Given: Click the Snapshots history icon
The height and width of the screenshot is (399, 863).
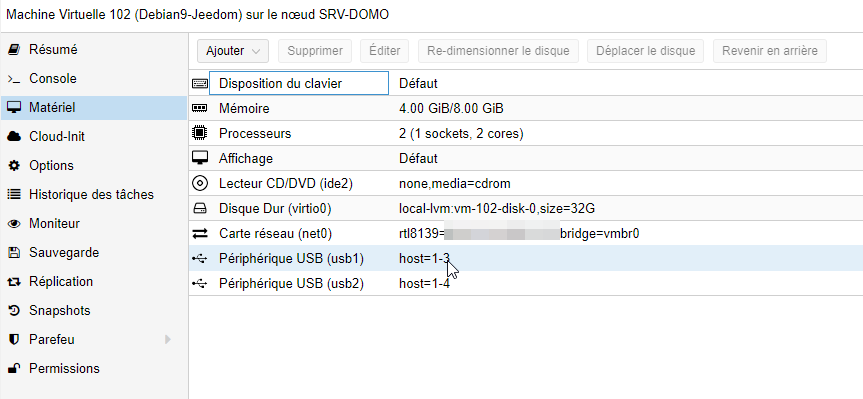Looking at the screenshot, I should click(x=14, y=310).
